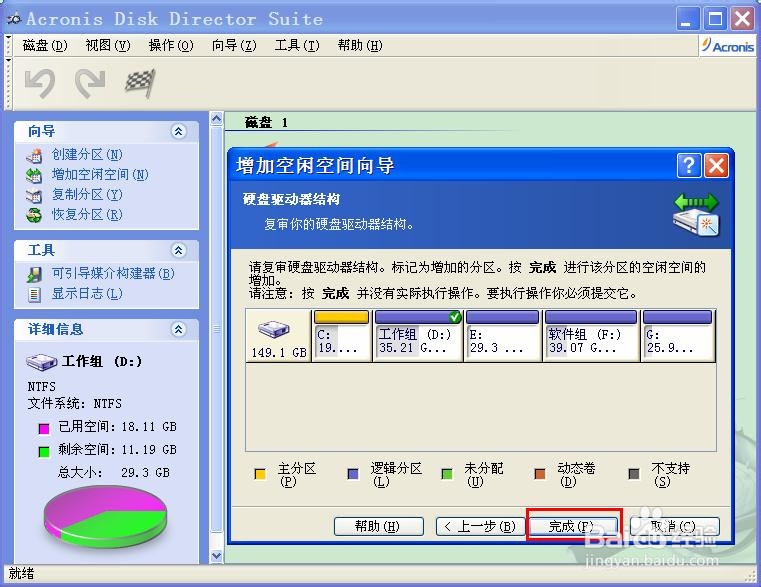Click the bootable media builder icon
This screenshot has height=587, width=761.
[34, 274]
